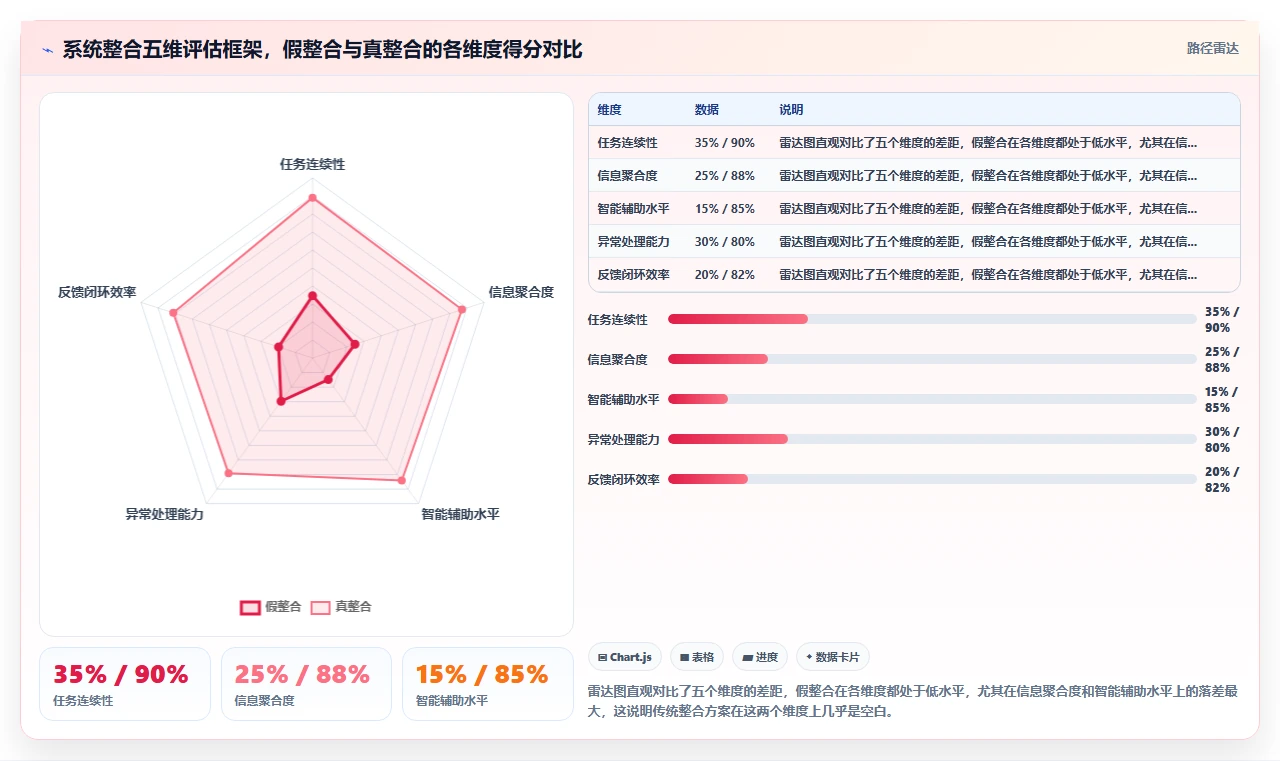Click table value 30% / 80%

point(725,242)
